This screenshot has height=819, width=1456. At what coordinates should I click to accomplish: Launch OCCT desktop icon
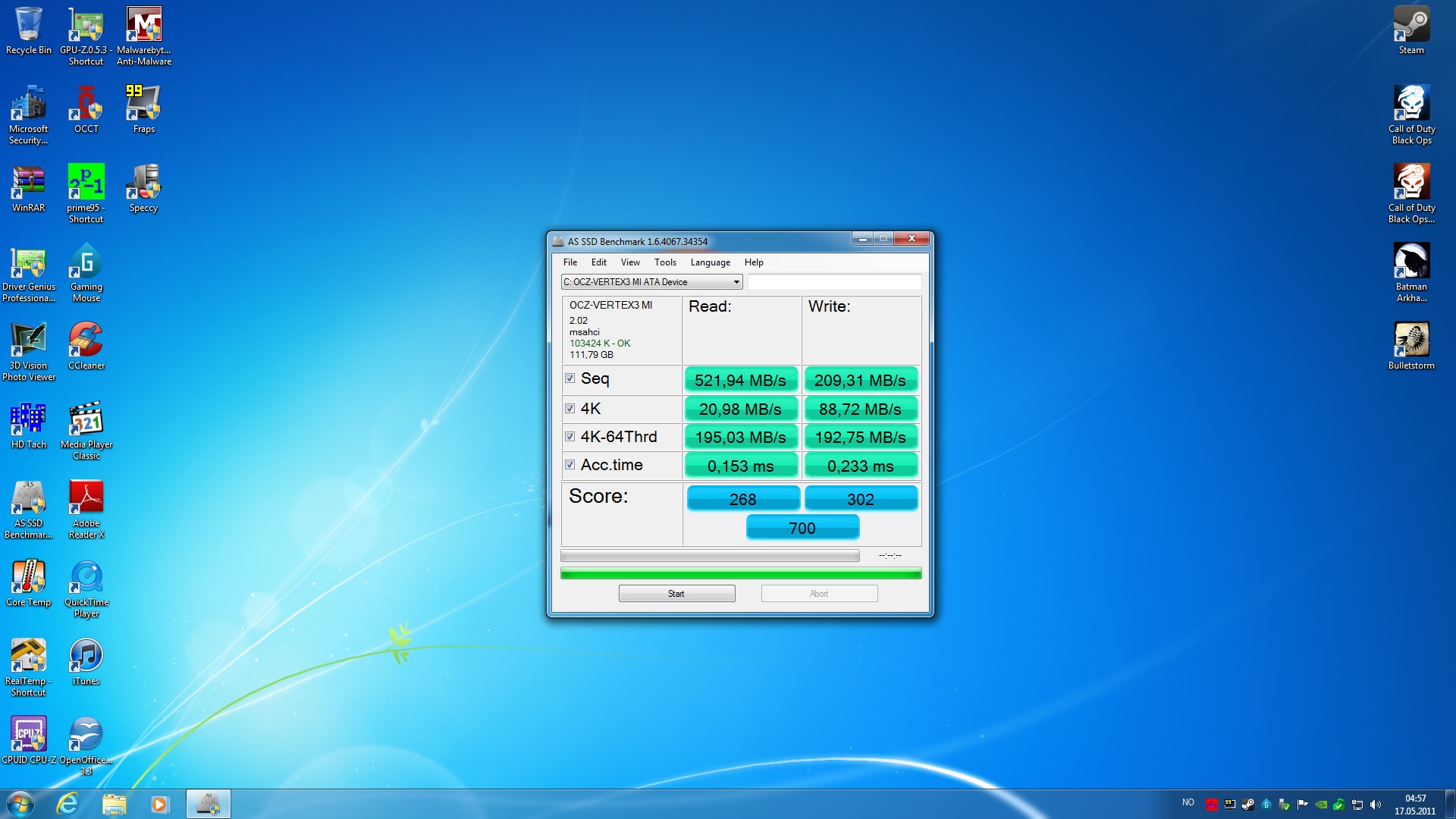86,109
